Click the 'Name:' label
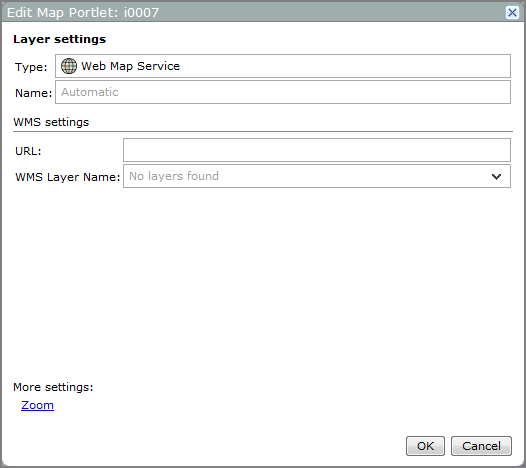This screenshot has height=468, width=526. (34, 93)
